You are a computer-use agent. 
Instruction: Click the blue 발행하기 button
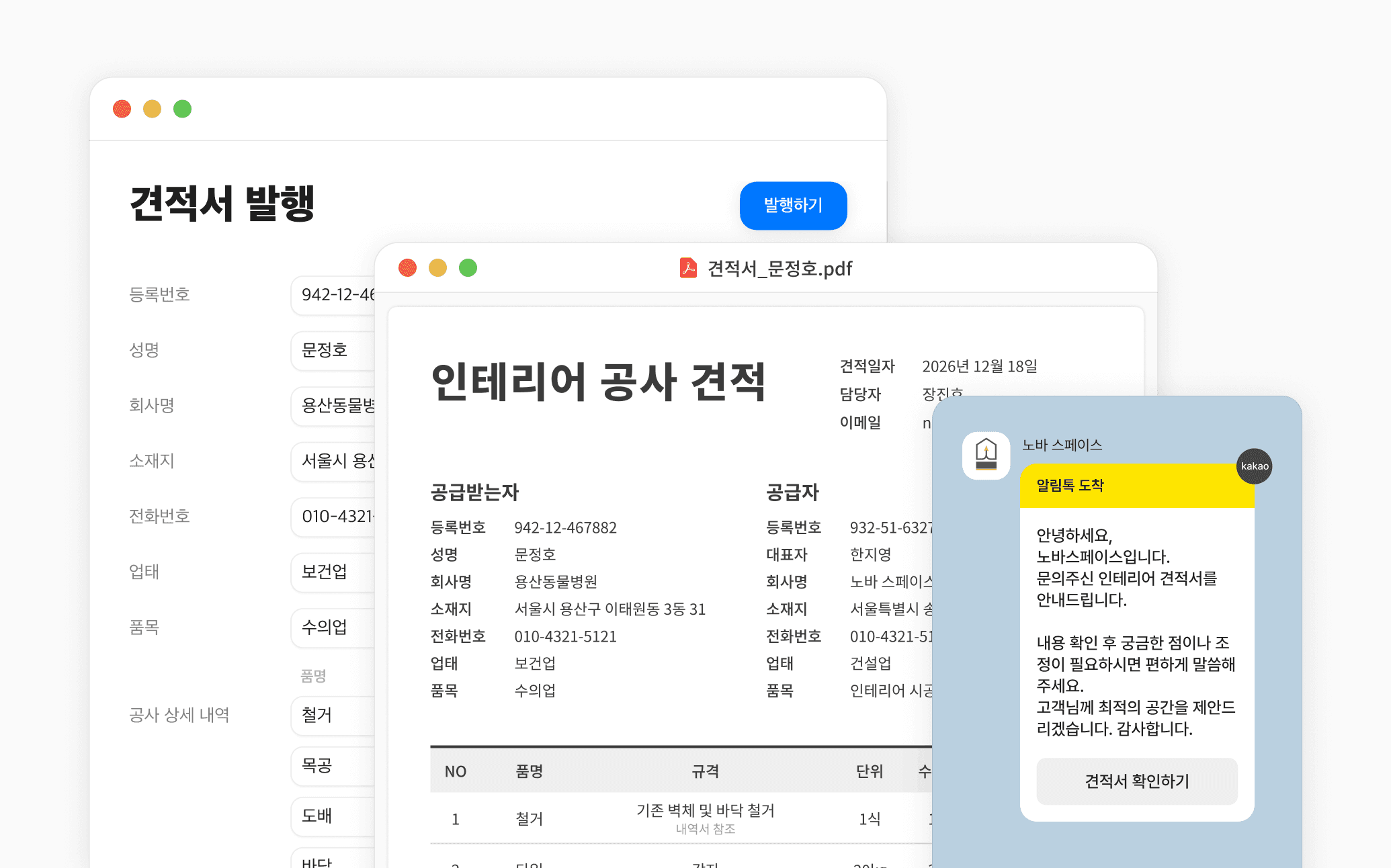tap(793, 206)
